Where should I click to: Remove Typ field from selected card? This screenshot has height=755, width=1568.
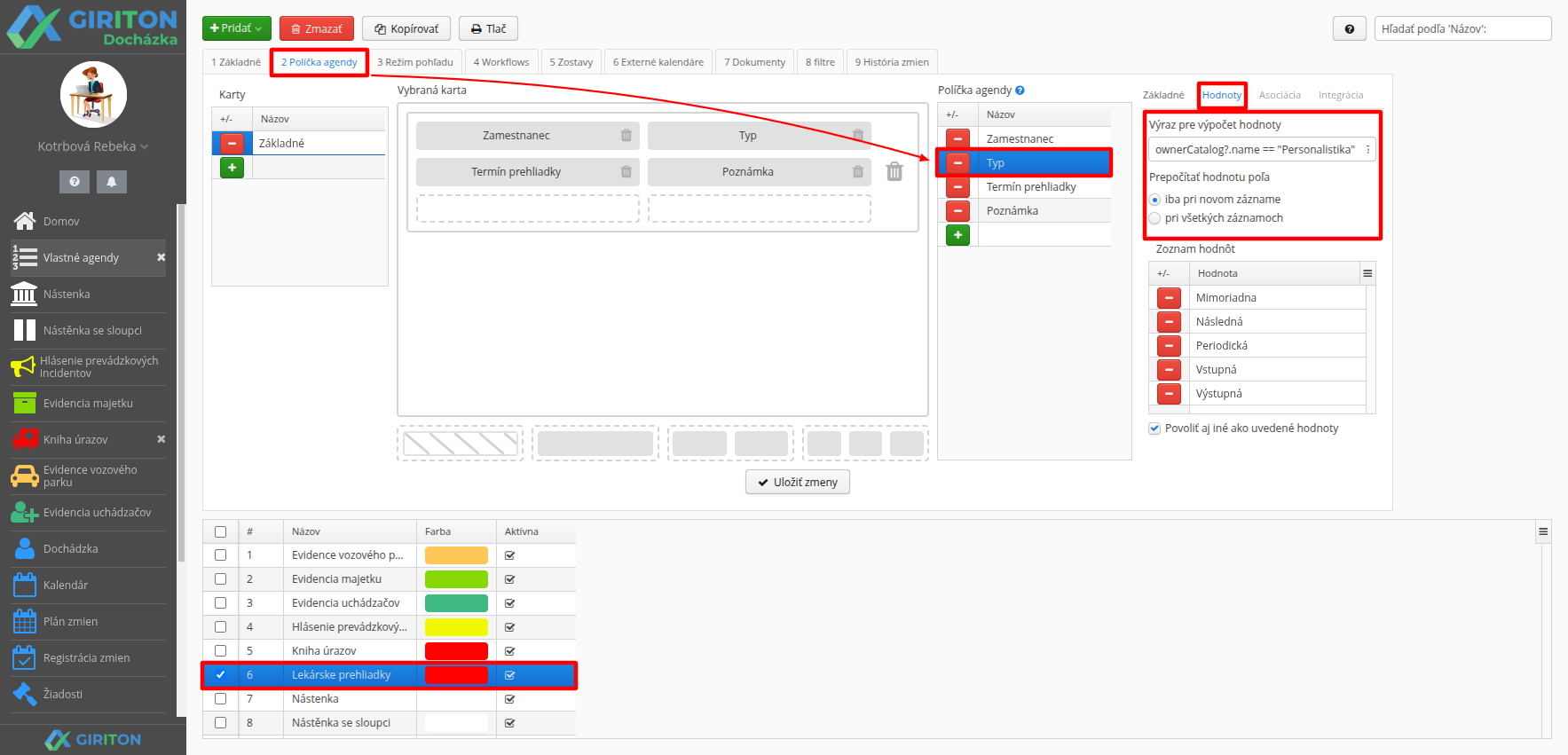point(858,136)
